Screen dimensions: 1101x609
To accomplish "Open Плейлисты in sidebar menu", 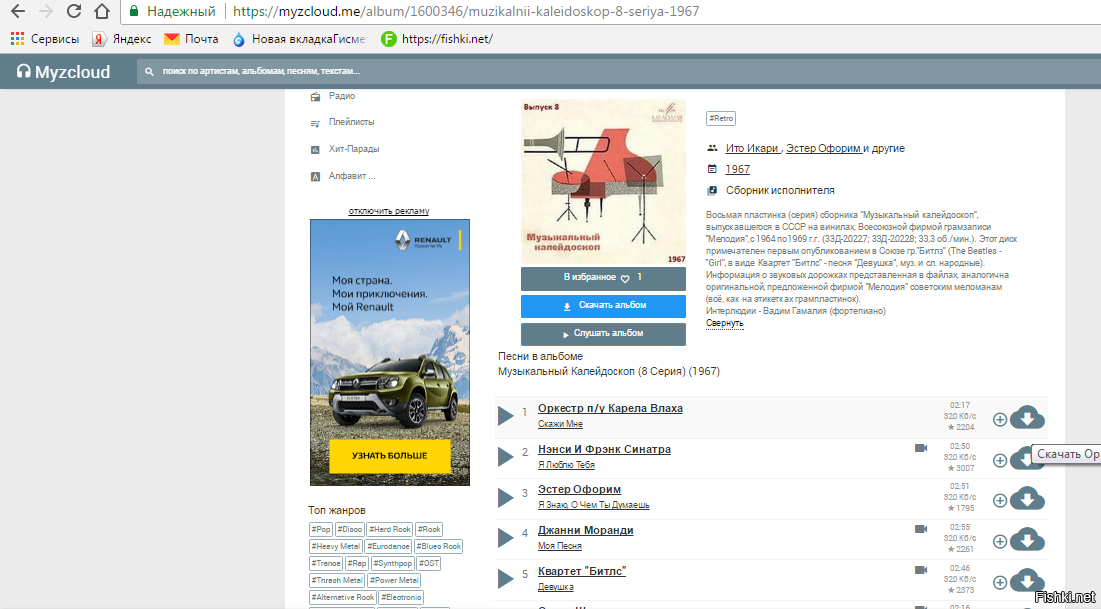I will pyautogui.click(x=343, y=122).
